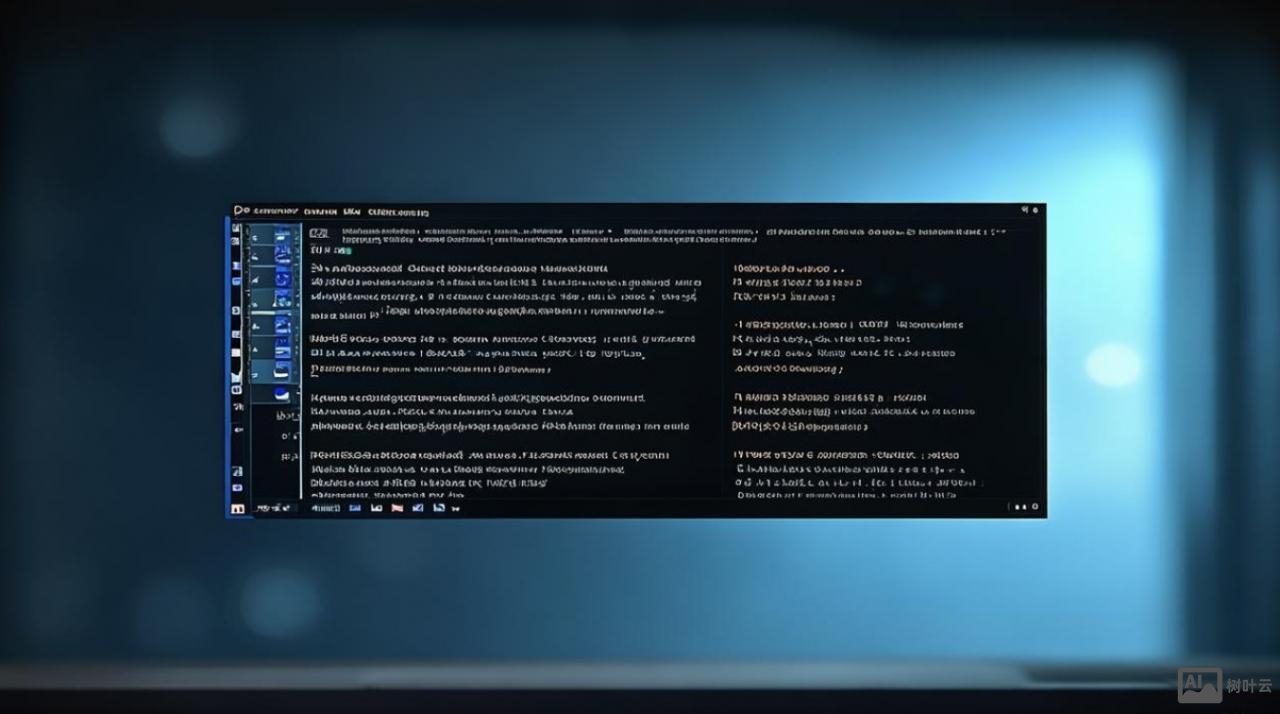This screenshot has height=714, width=1280.
Task: Expand the first text item below the sidebar thumbnails
Action: point(287,416)
